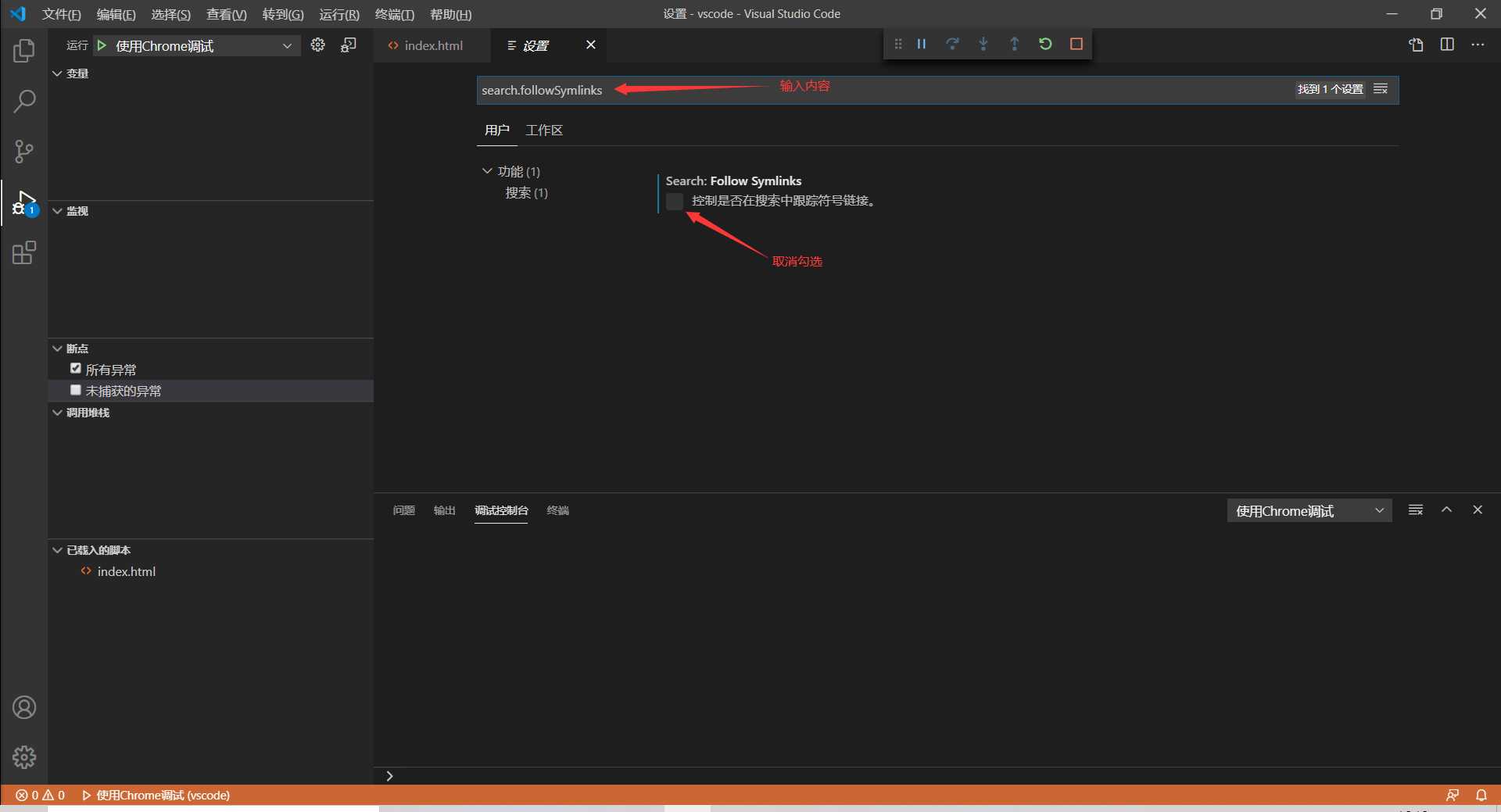Switch to the 输出 panel tab

[444, 510]
